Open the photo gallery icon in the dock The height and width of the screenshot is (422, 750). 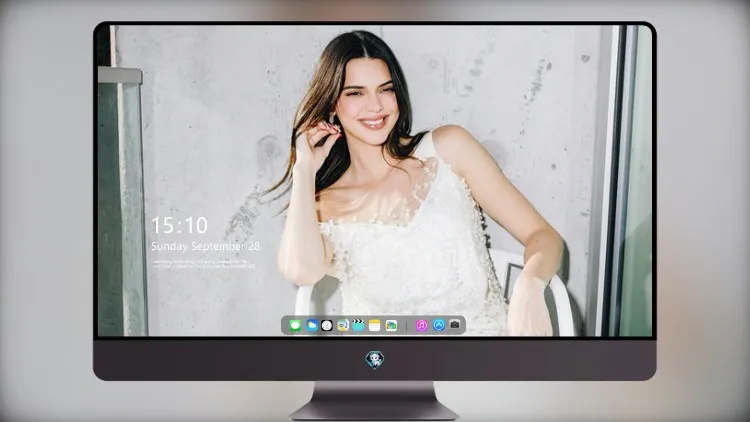(391, 325)
